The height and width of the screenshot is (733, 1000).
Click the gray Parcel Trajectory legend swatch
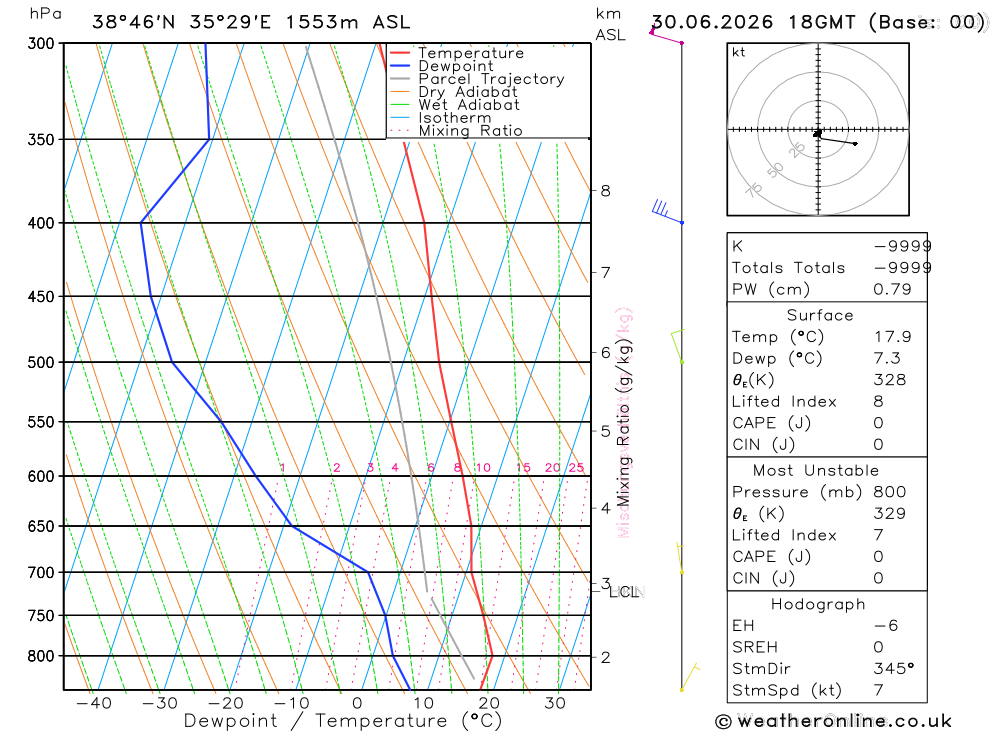pos(400,79)
